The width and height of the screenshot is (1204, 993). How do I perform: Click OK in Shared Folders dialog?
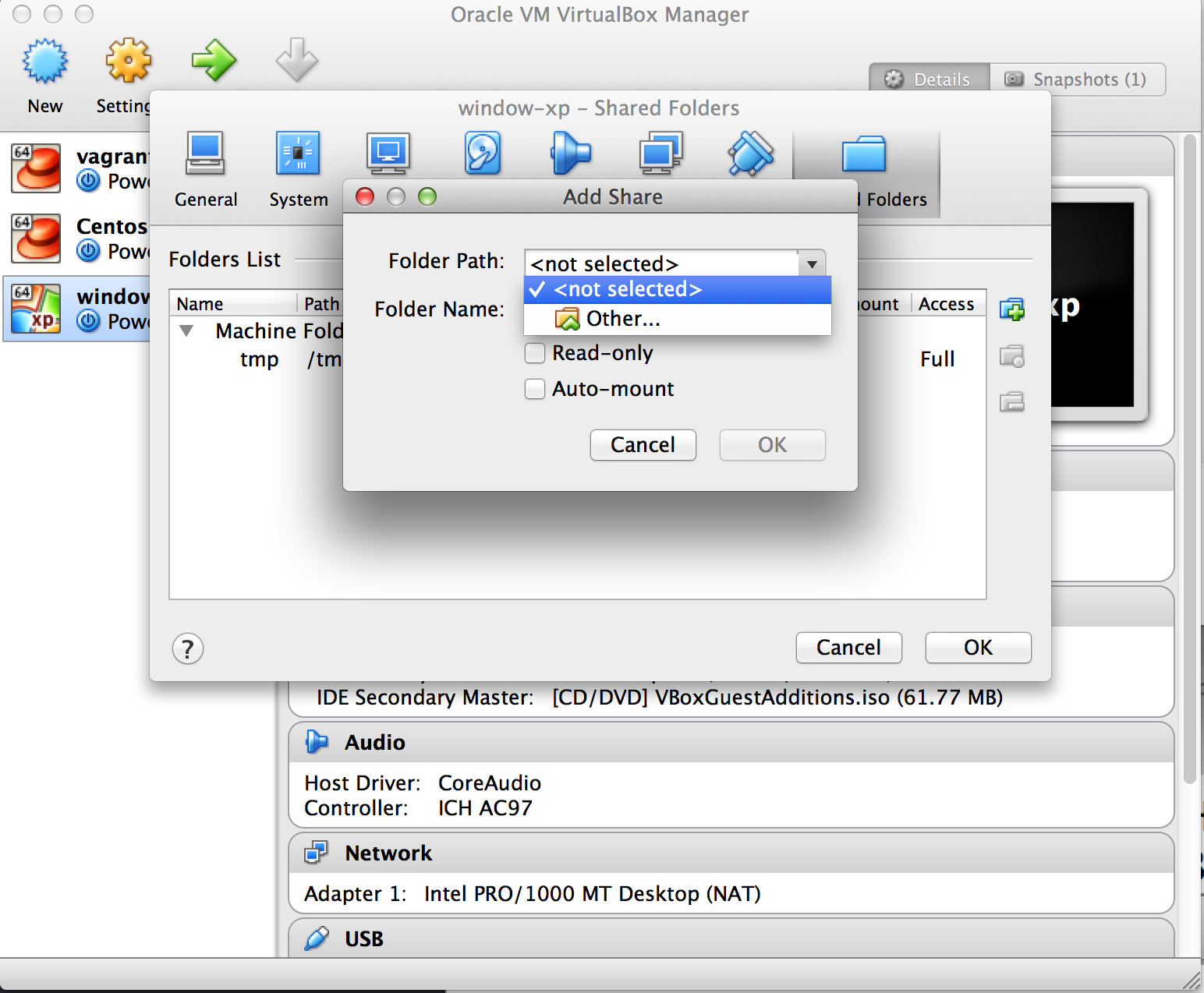[979, 648]
